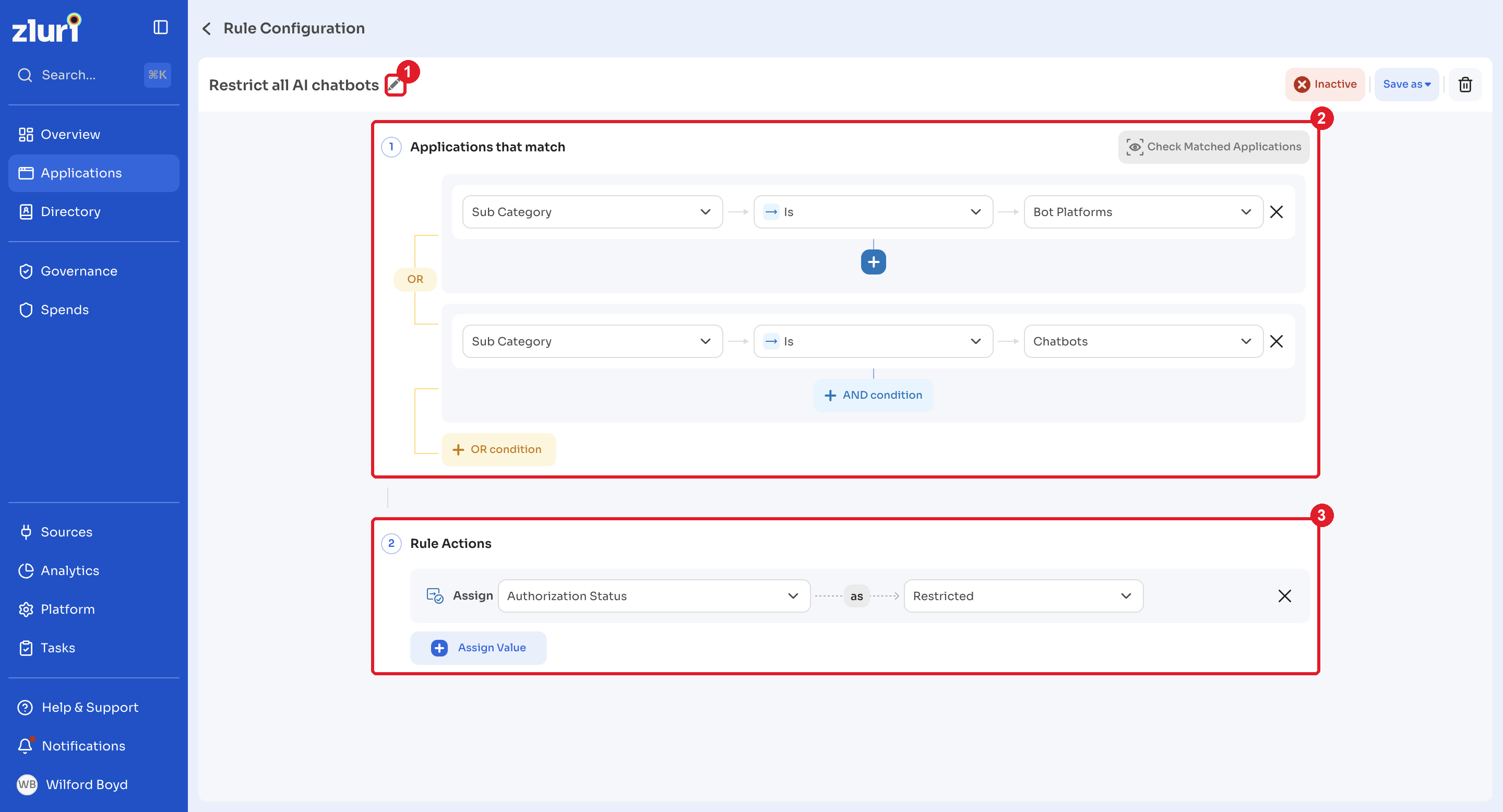1503x812 pixels.
Task: Open the Search field
Action: 94,75
